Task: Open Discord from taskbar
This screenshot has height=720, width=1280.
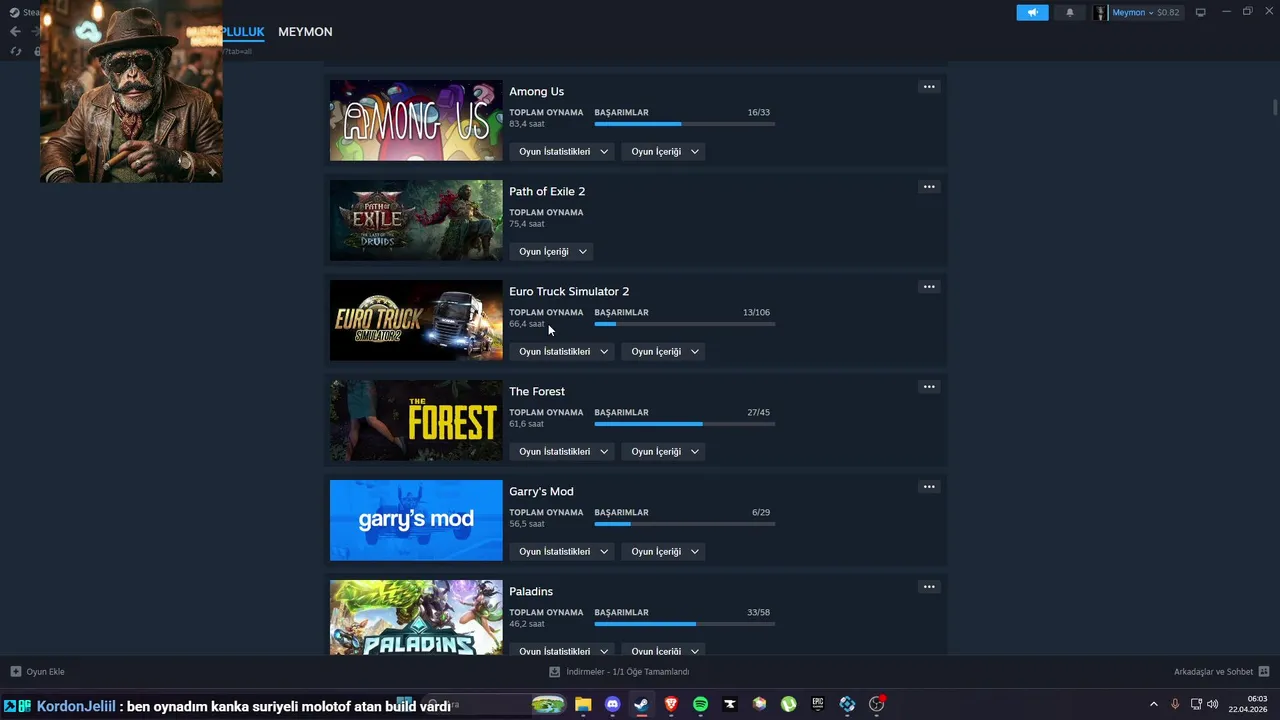Action: (x=612, y=705)
